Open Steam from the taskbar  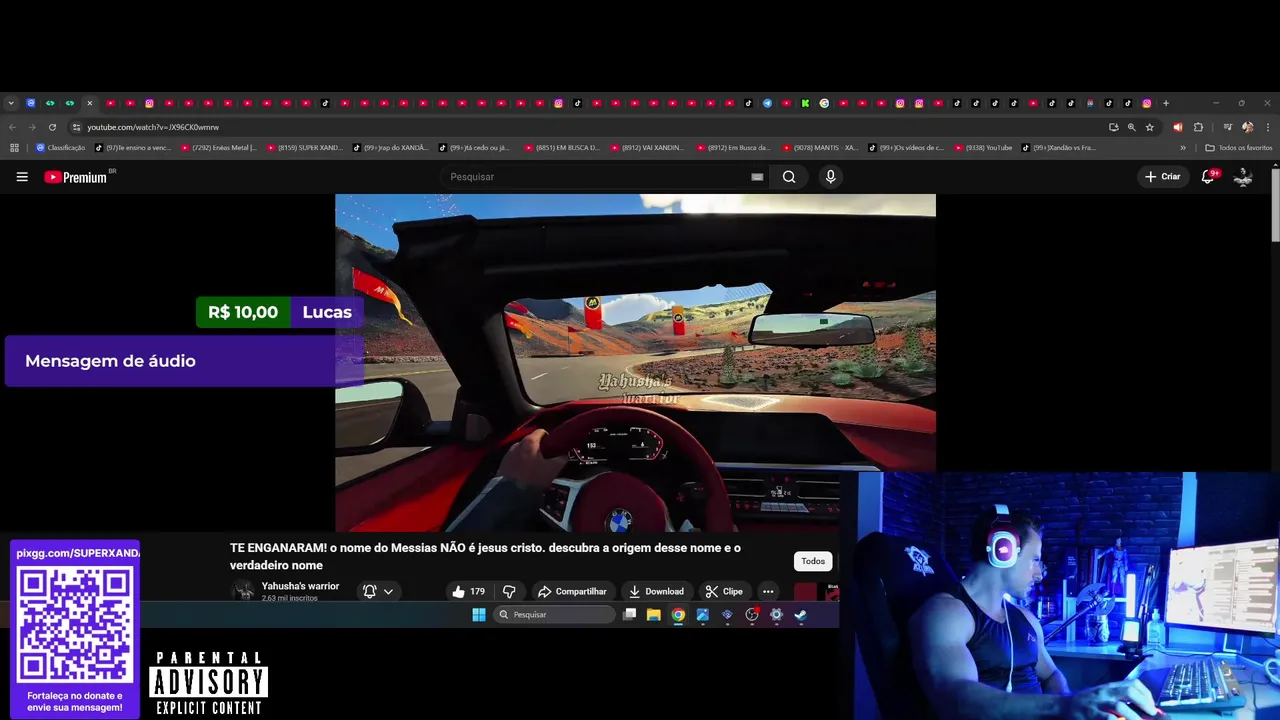(x=800, y=615)
